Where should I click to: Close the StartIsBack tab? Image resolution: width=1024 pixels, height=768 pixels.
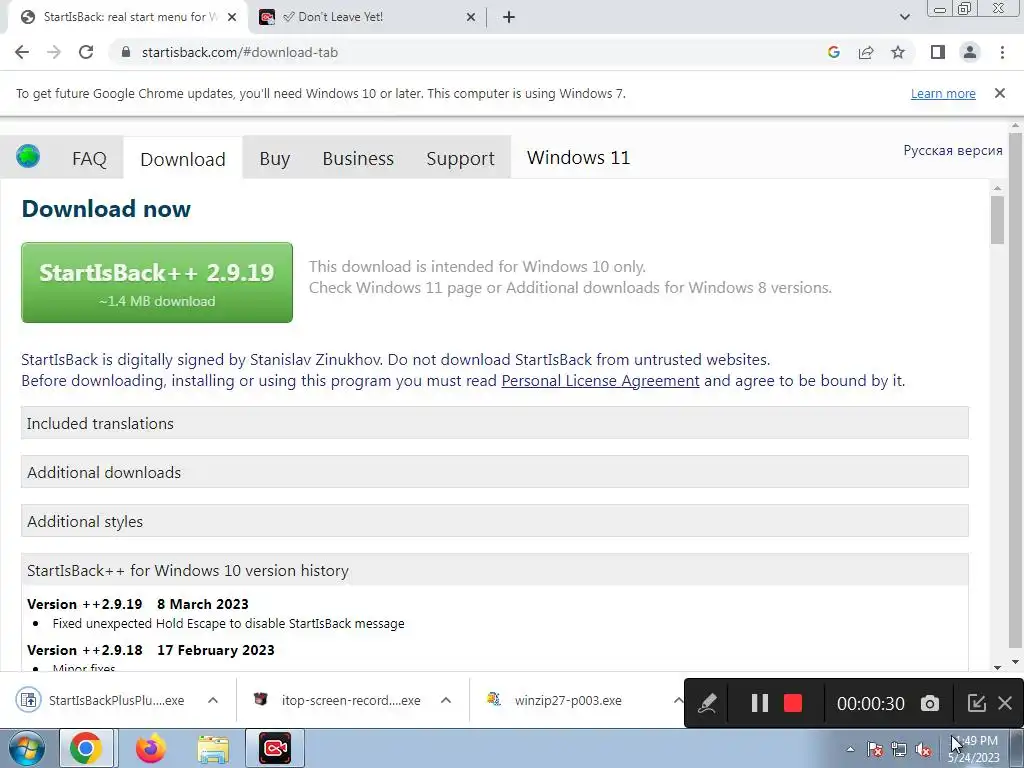(232, 17)
